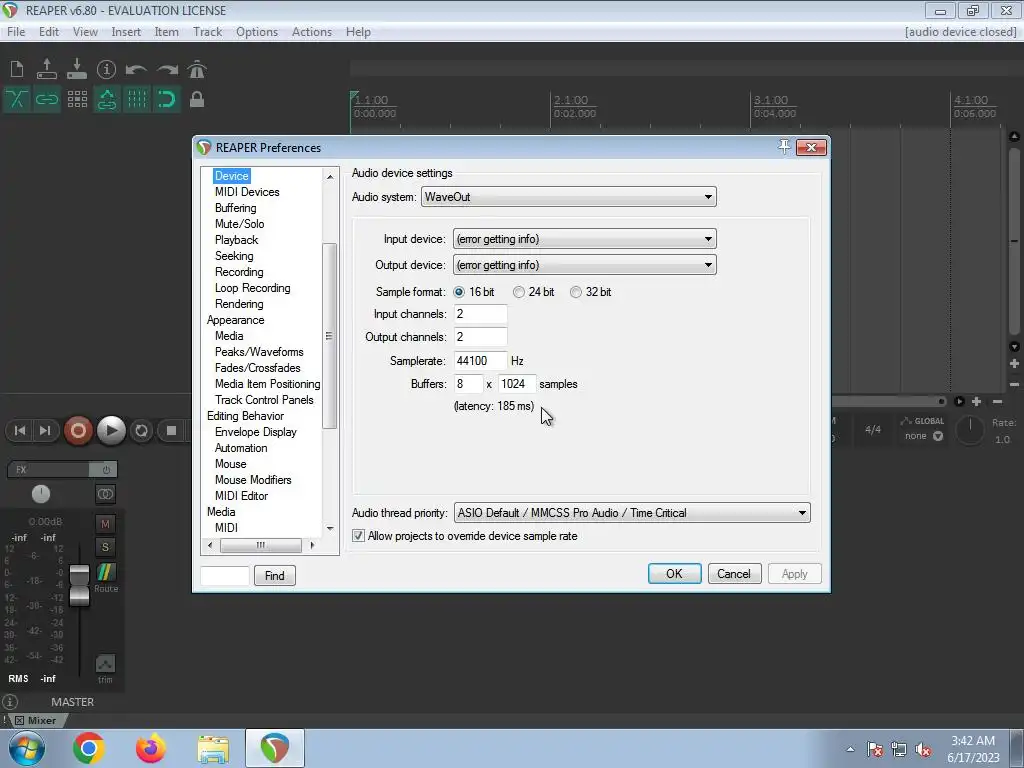
Task: Go to project start transport button
Action: (x=20, y=430)
